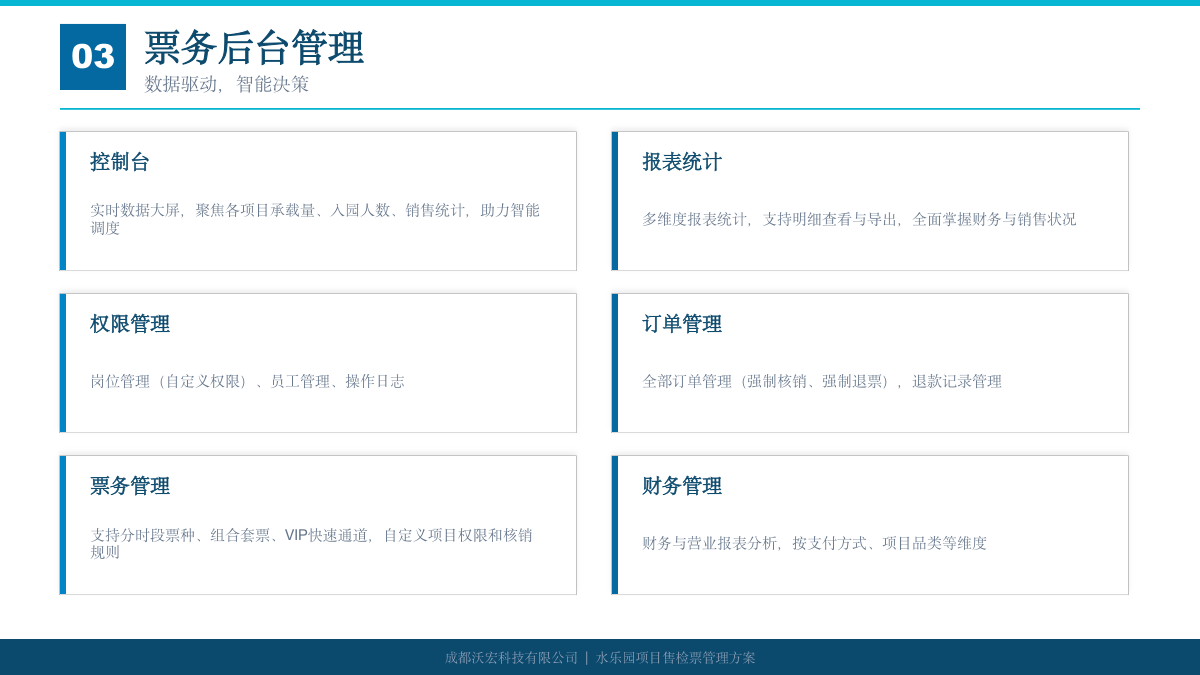Image resolution: width=1200 pixels, height=675 pixels.
Task: Click the 订单管理 card heading
Action: click(682, 324)
